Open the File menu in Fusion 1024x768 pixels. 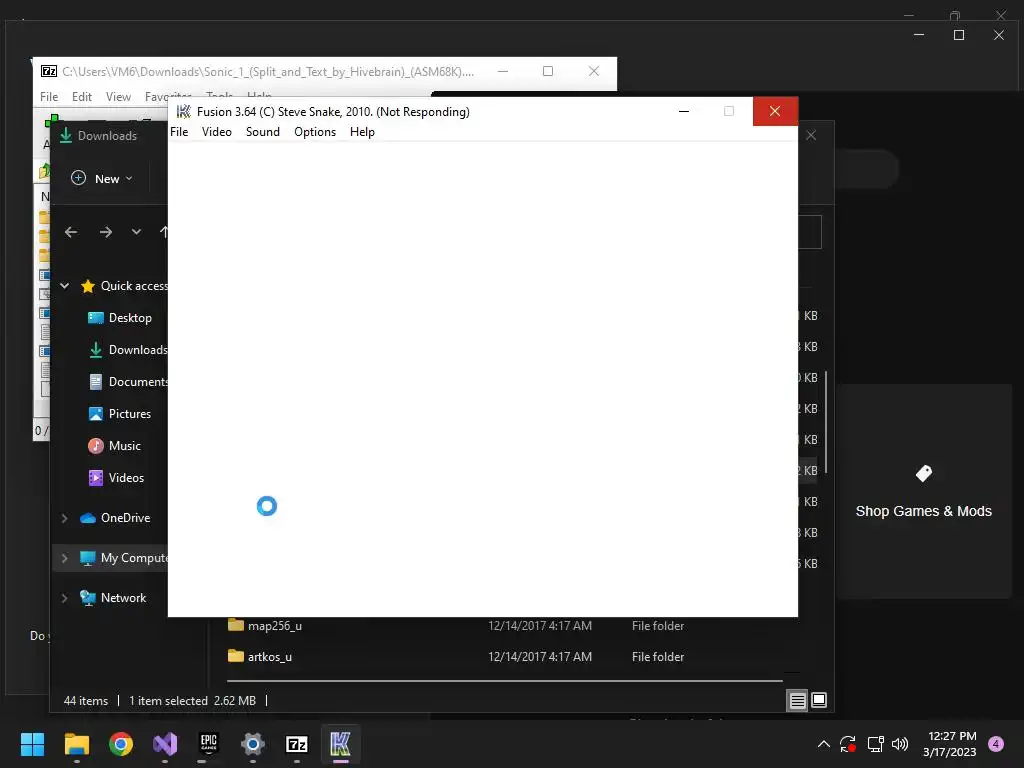coord(179,132)
